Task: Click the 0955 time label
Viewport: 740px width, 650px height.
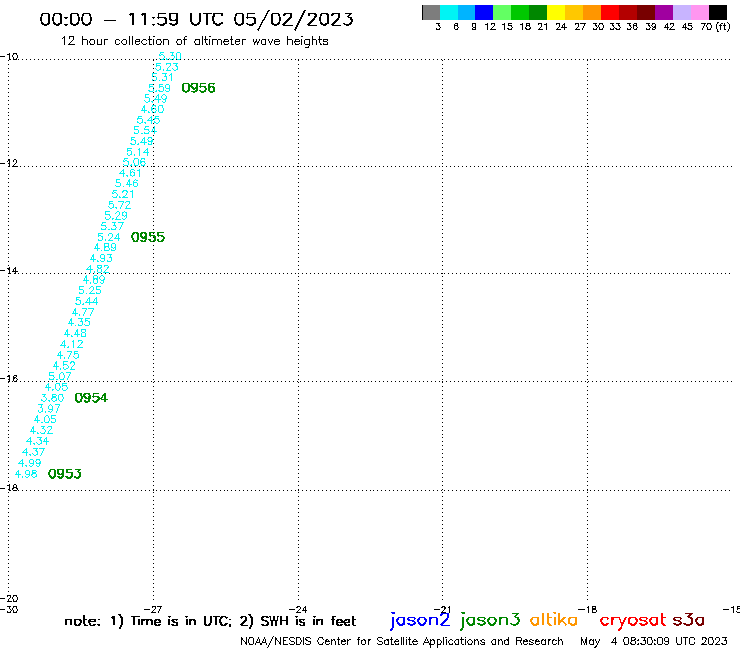Action: (148, 237)
